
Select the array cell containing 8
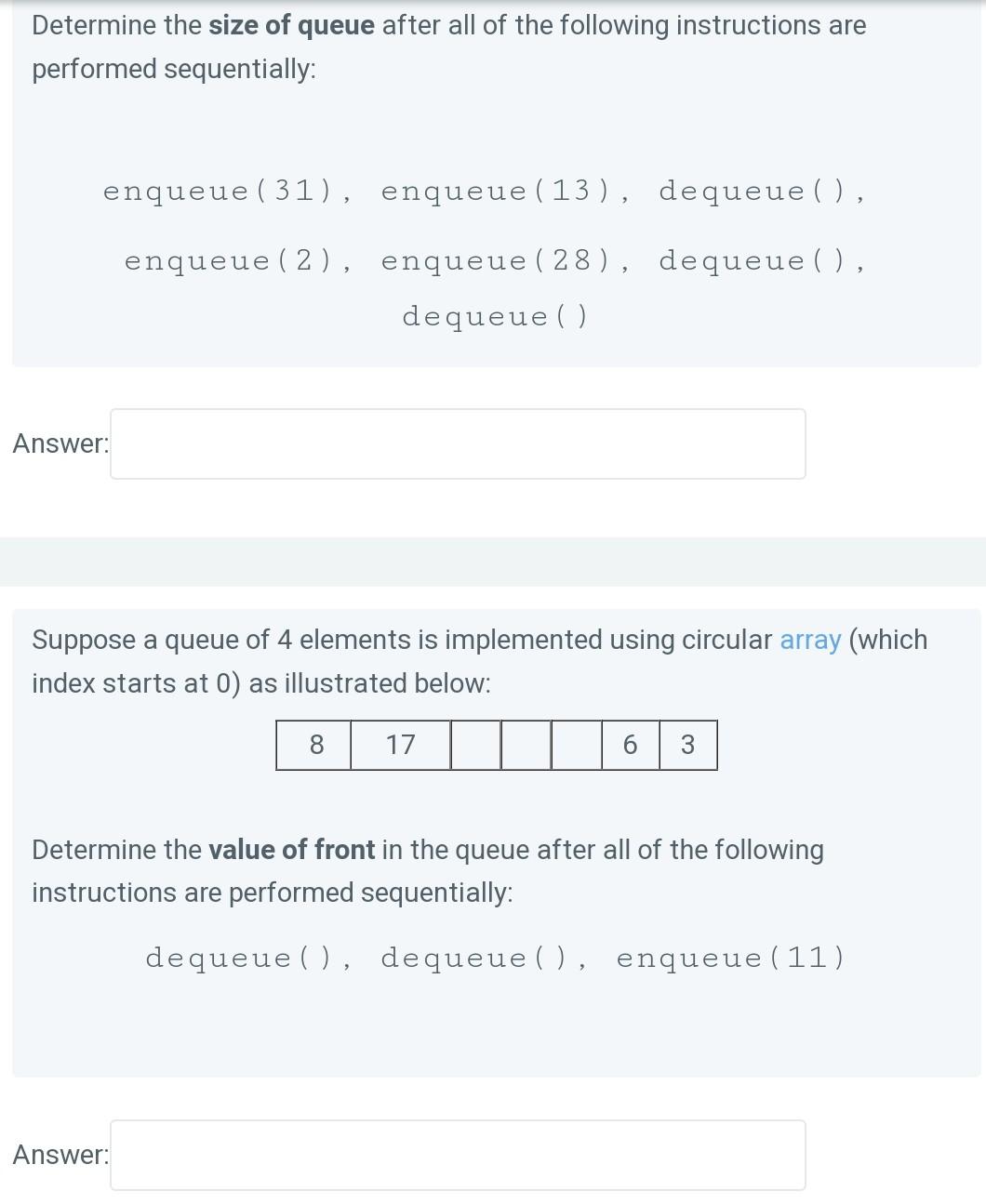coord(314,745)
